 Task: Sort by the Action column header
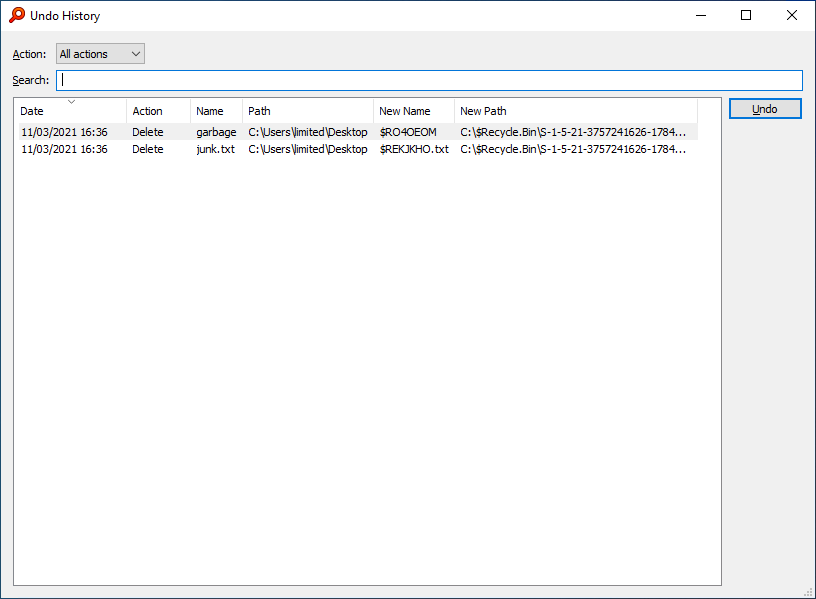159,111
